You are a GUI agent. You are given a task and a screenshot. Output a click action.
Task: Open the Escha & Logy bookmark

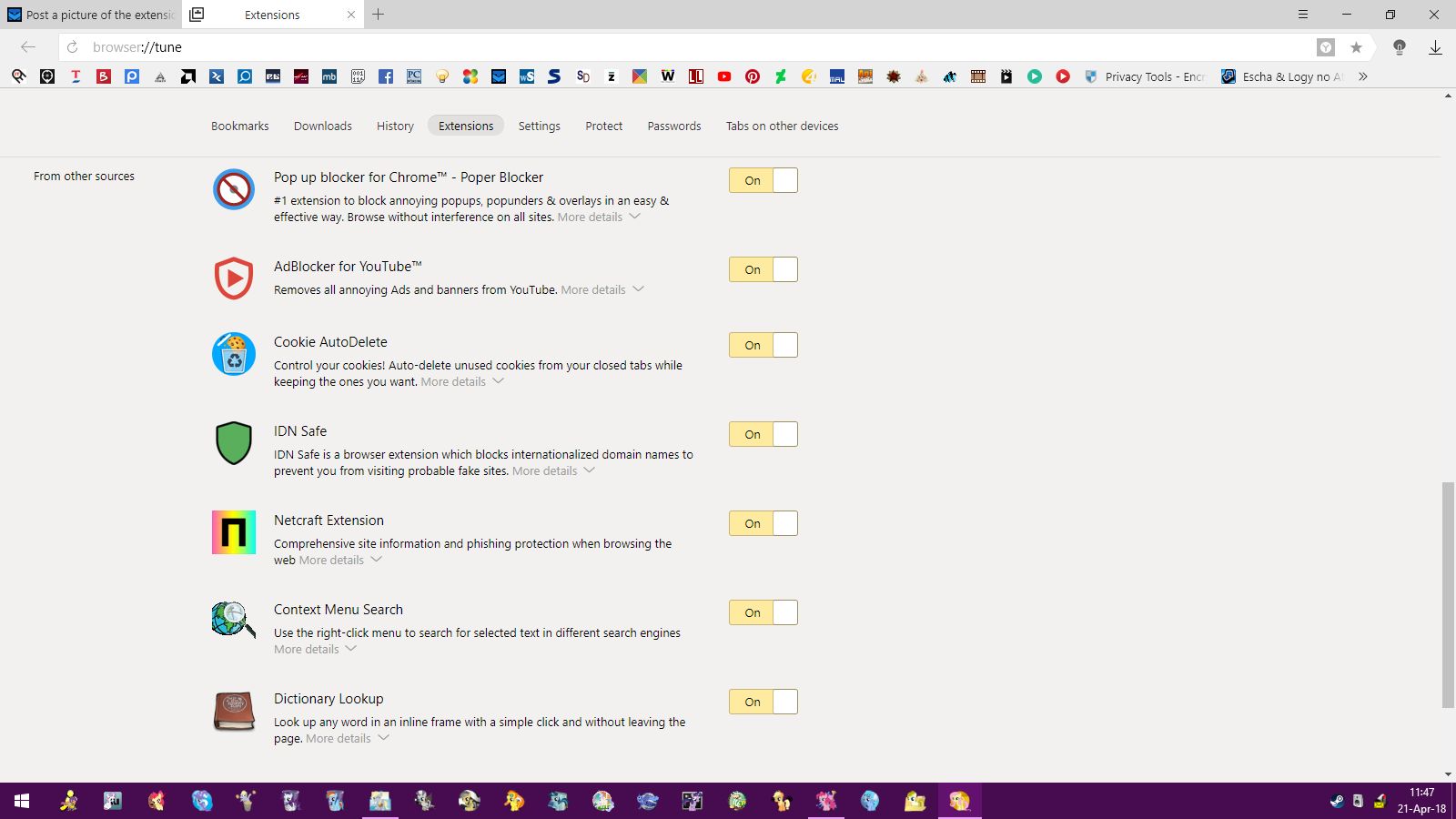click(1282, 76)
